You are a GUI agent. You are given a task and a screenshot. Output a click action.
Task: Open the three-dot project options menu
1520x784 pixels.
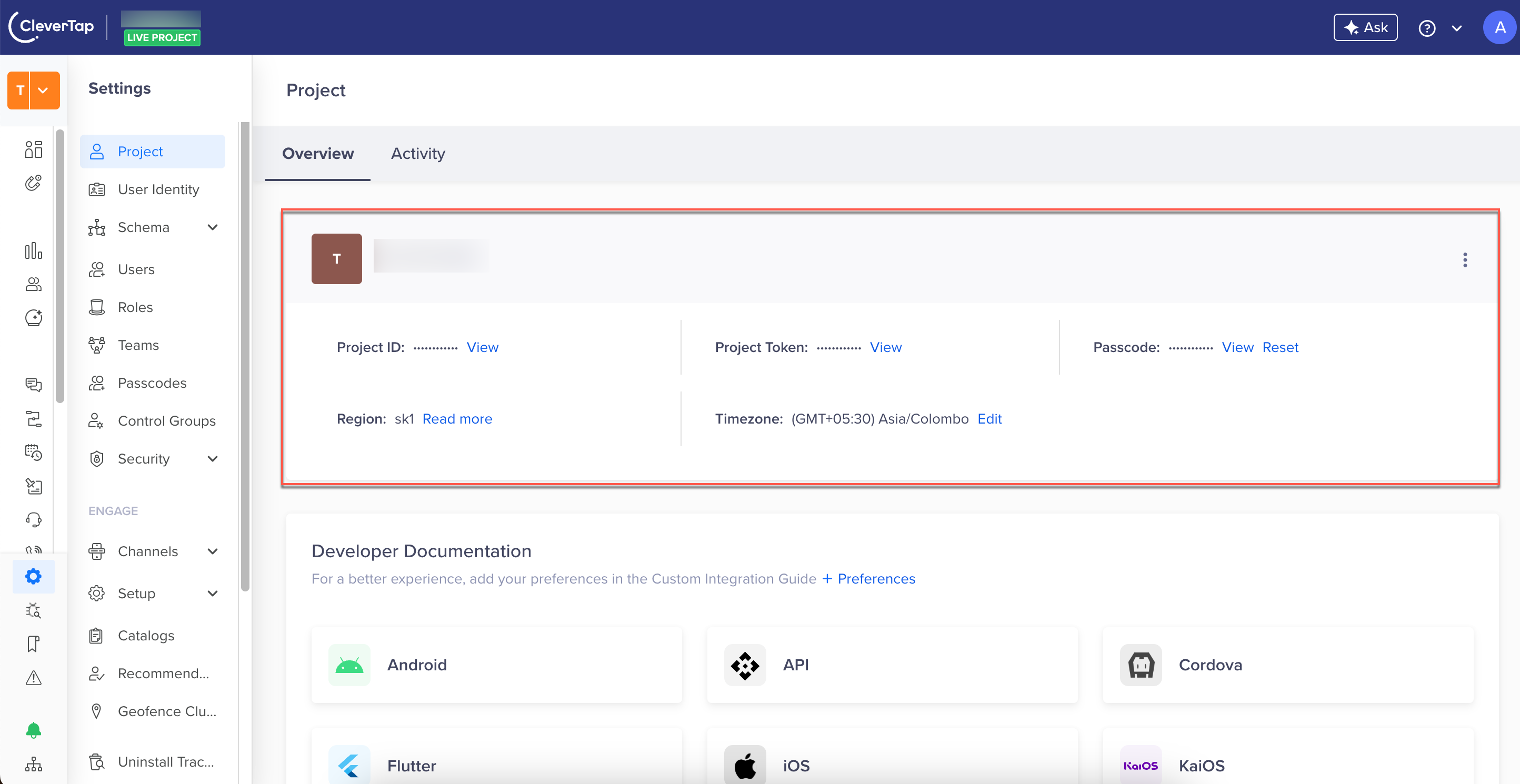point(1465,259)
